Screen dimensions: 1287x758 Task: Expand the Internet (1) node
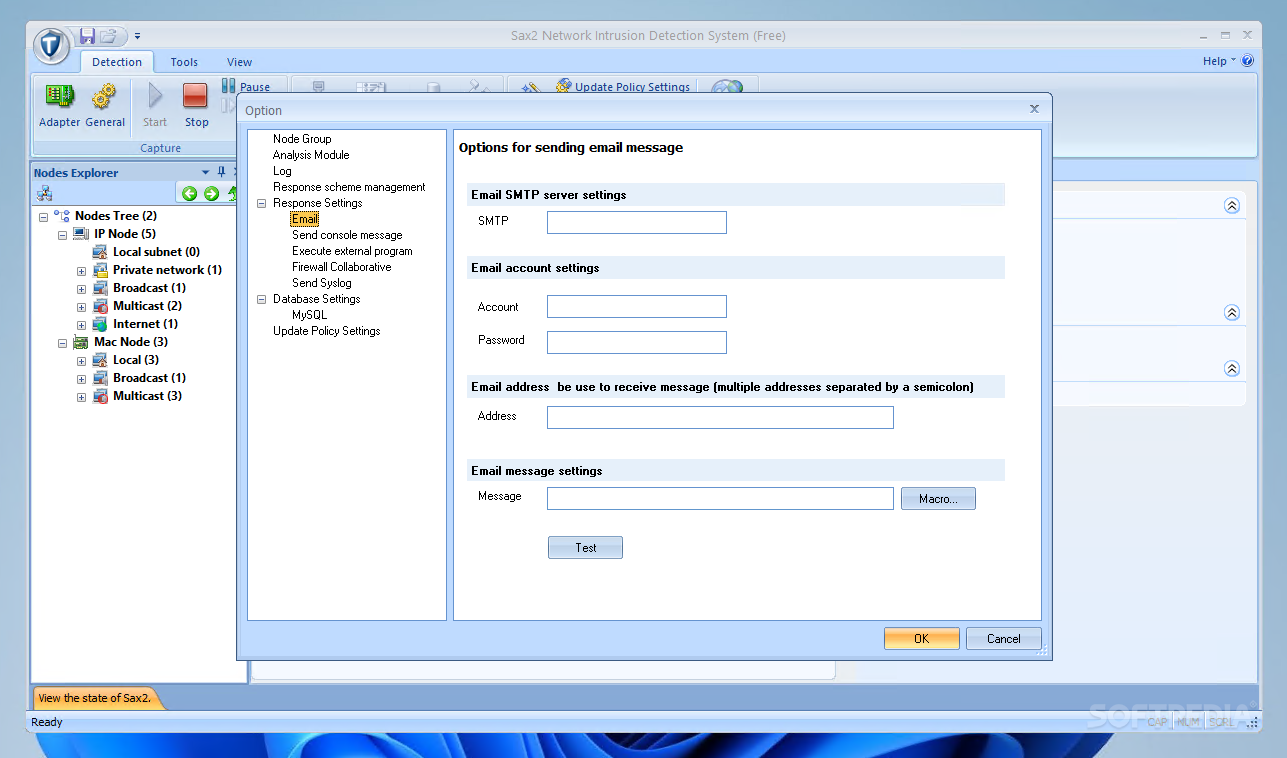coord(82,325)
